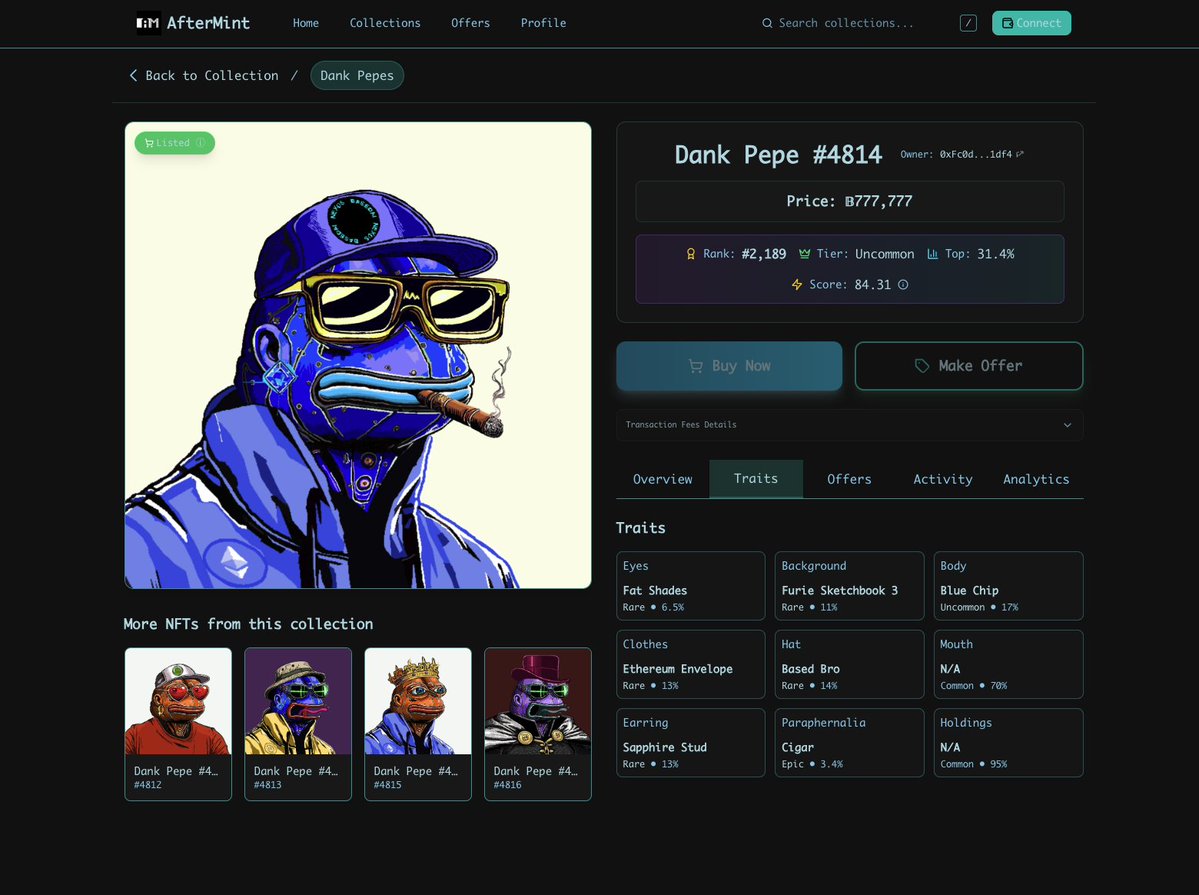
Task: Click the wallet icon in Connect button
Action: click(x=1008, y=23)
